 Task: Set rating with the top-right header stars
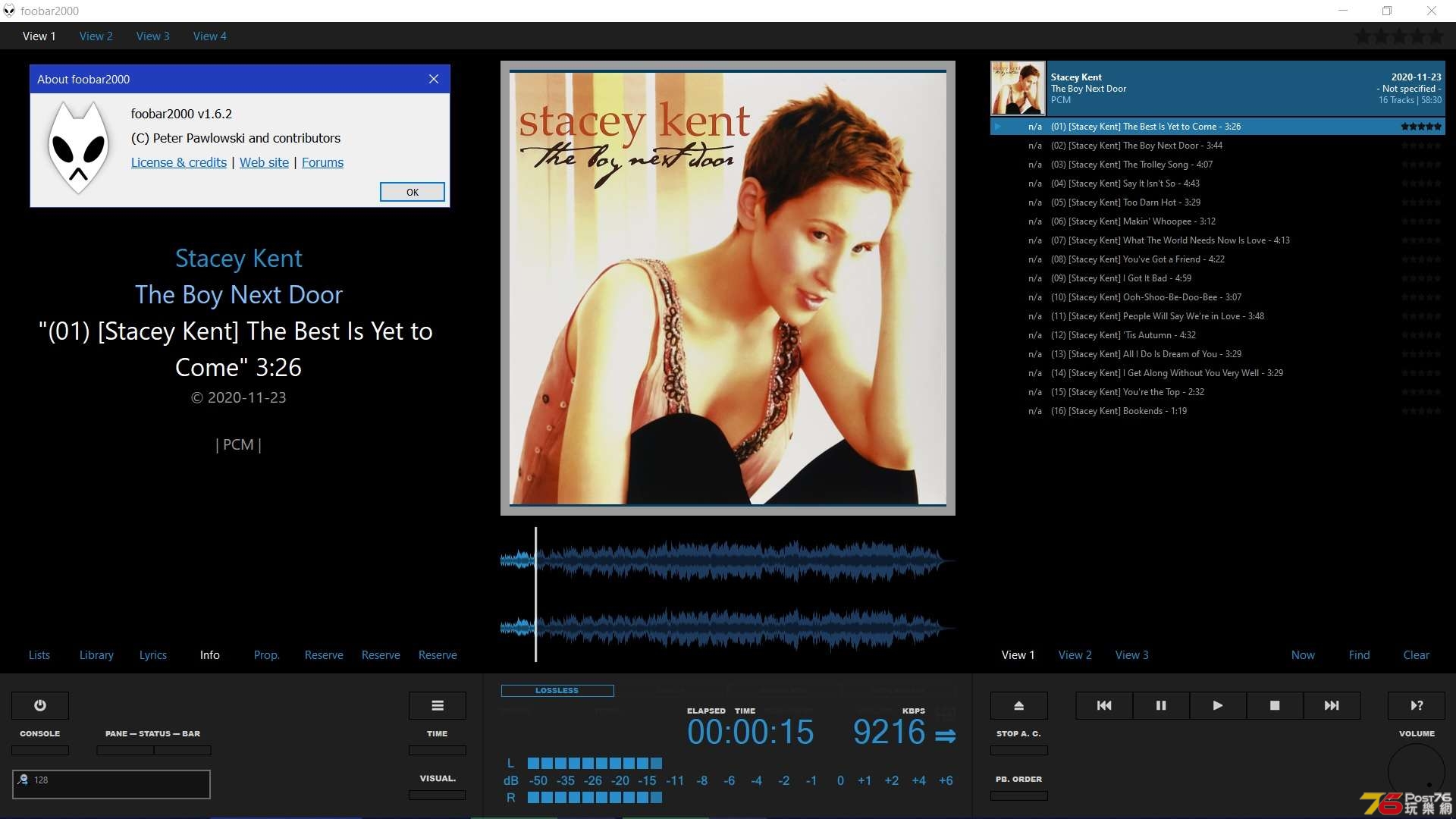[1399, 36]
